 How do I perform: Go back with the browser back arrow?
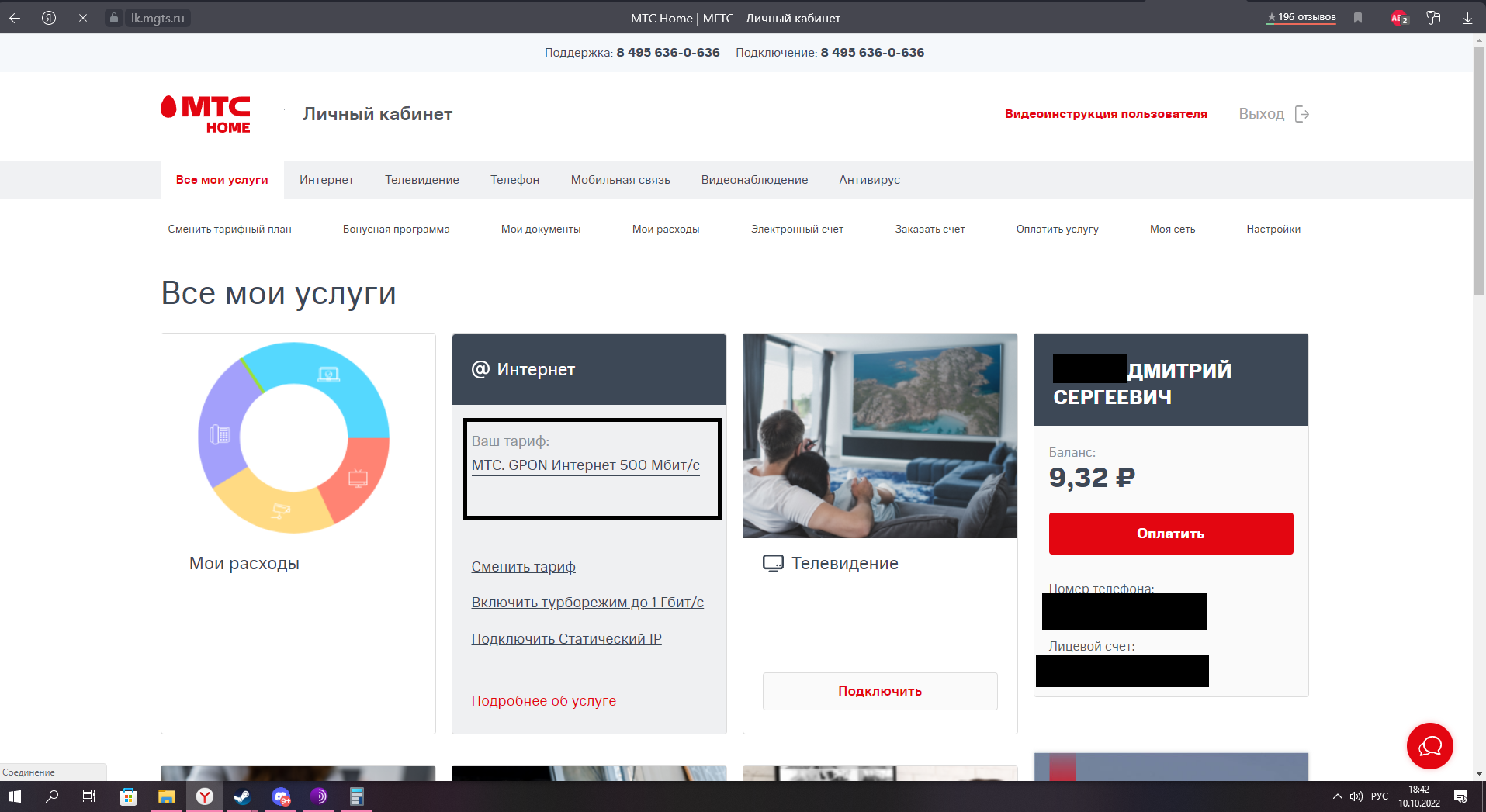[15, 18]
